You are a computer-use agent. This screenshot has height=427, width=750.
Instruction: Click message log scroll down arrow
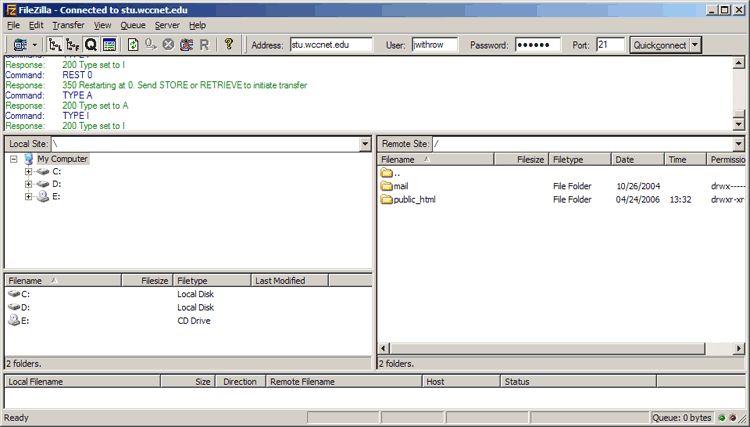739,124
